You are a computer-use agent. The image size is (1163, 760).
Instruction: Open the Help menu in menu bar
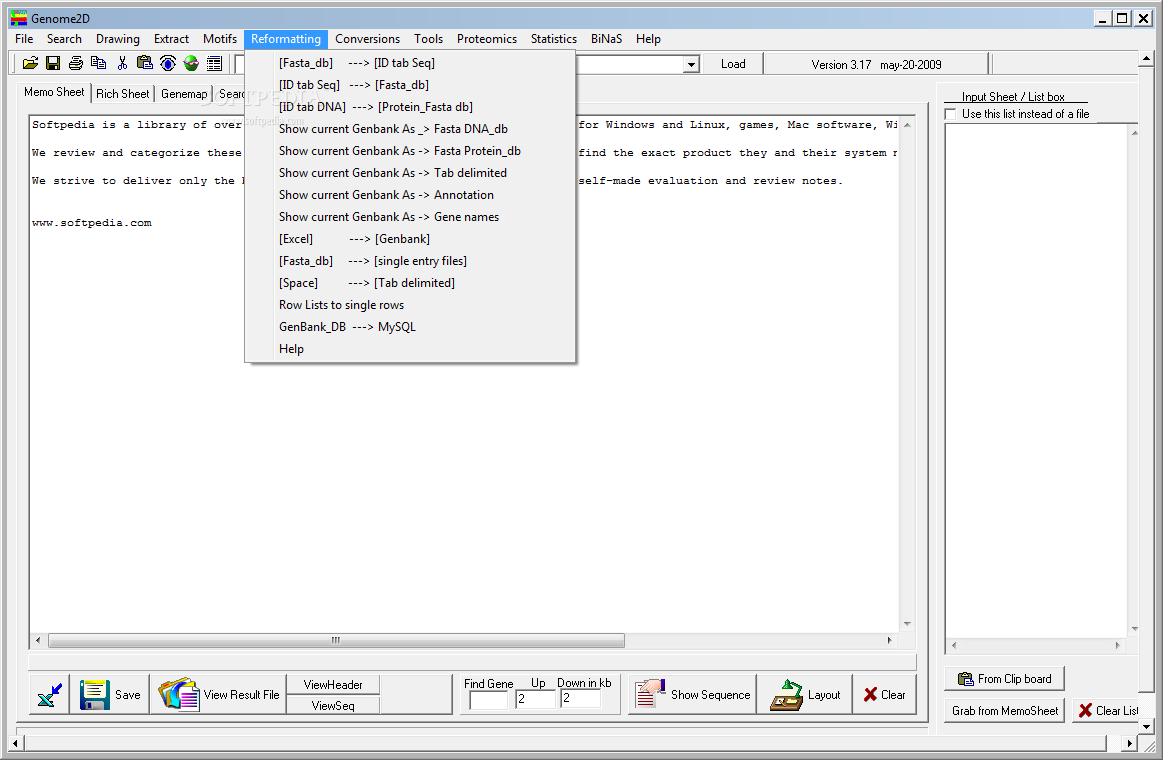tap(648, 39)
